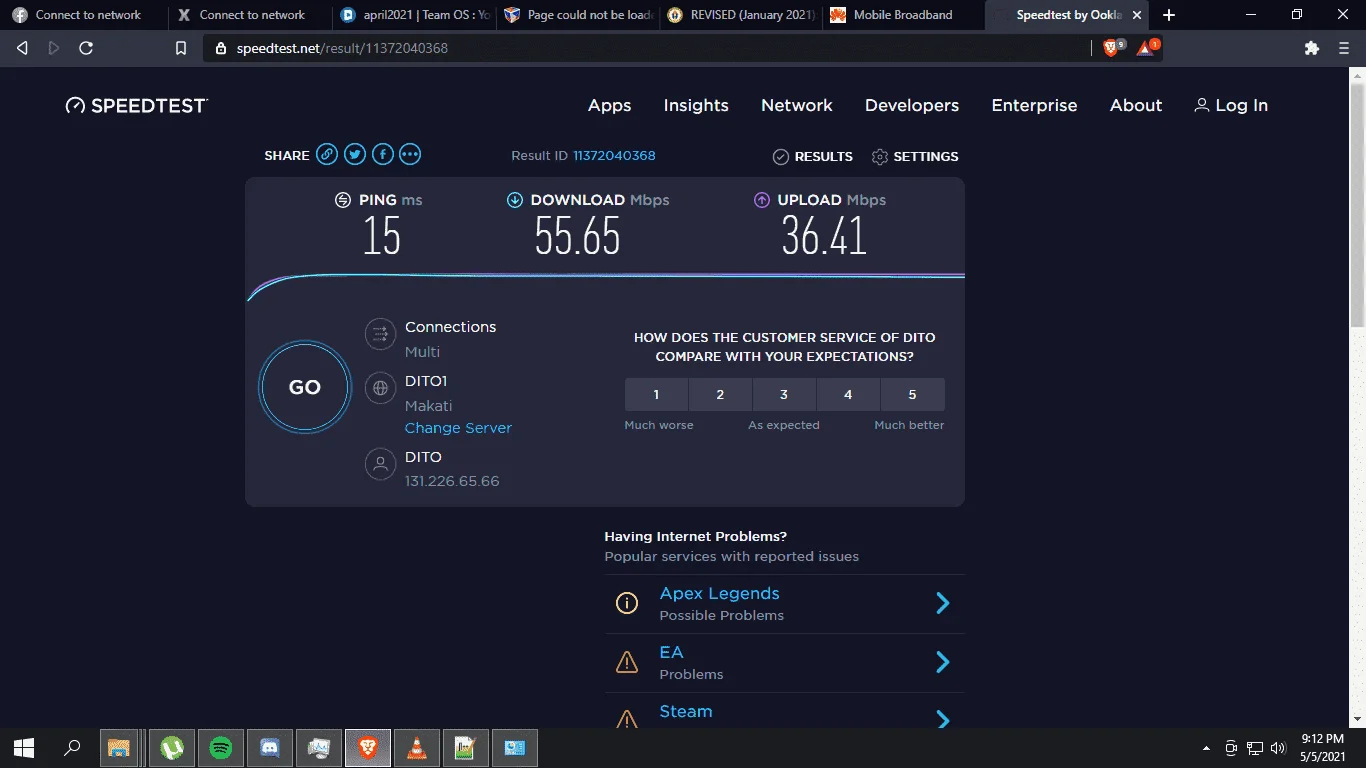
Task: Switch to Mobile Broadband tab
Action: point(904,15)
